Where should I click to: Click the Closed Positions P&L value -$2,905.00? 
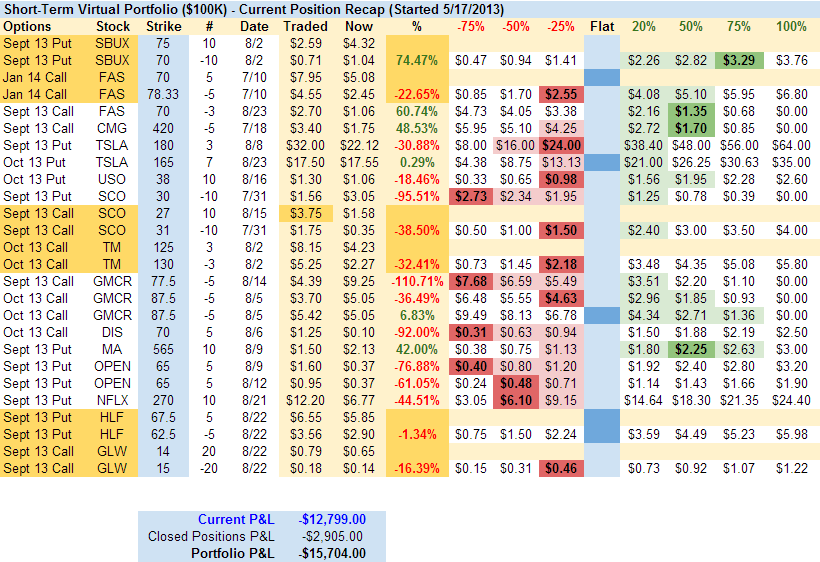tap(334, 536)
